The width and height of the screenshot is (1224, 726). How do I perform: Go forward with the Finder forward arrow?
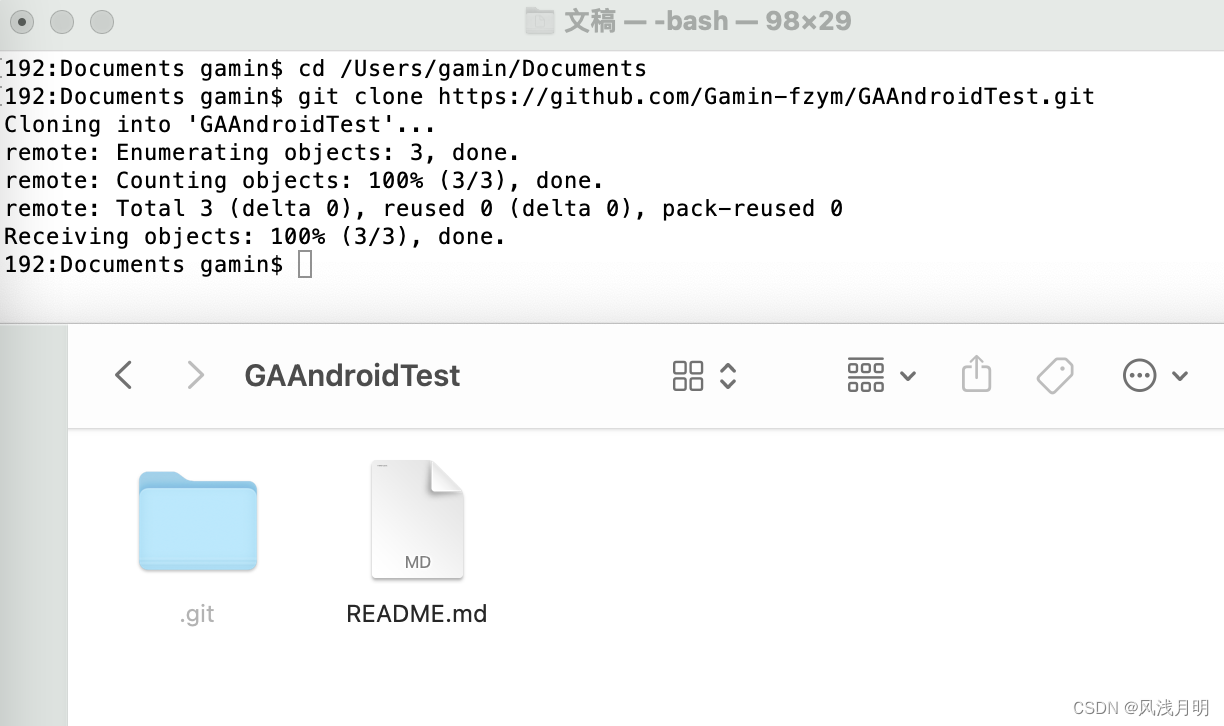196,375
